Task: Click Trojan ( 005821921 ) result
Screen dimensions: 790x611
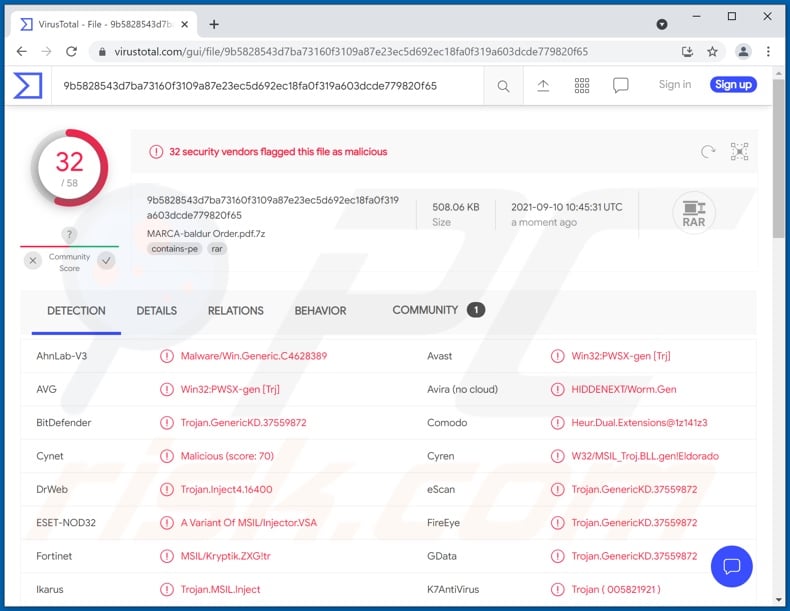Action: (616, 589)
